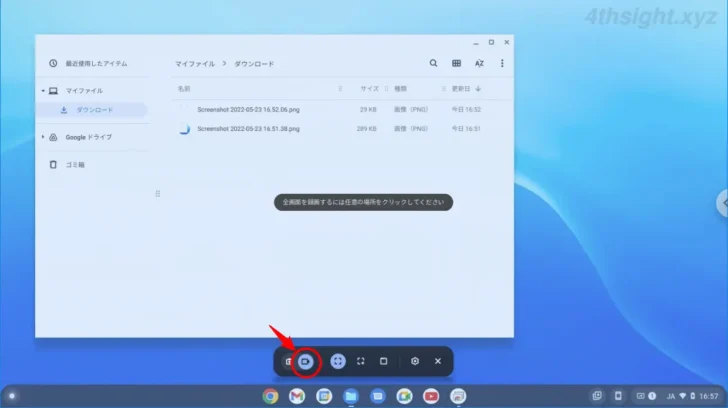Switch capture bar to screenshot mode
This screenshot has width=728, height=408.
288,361
